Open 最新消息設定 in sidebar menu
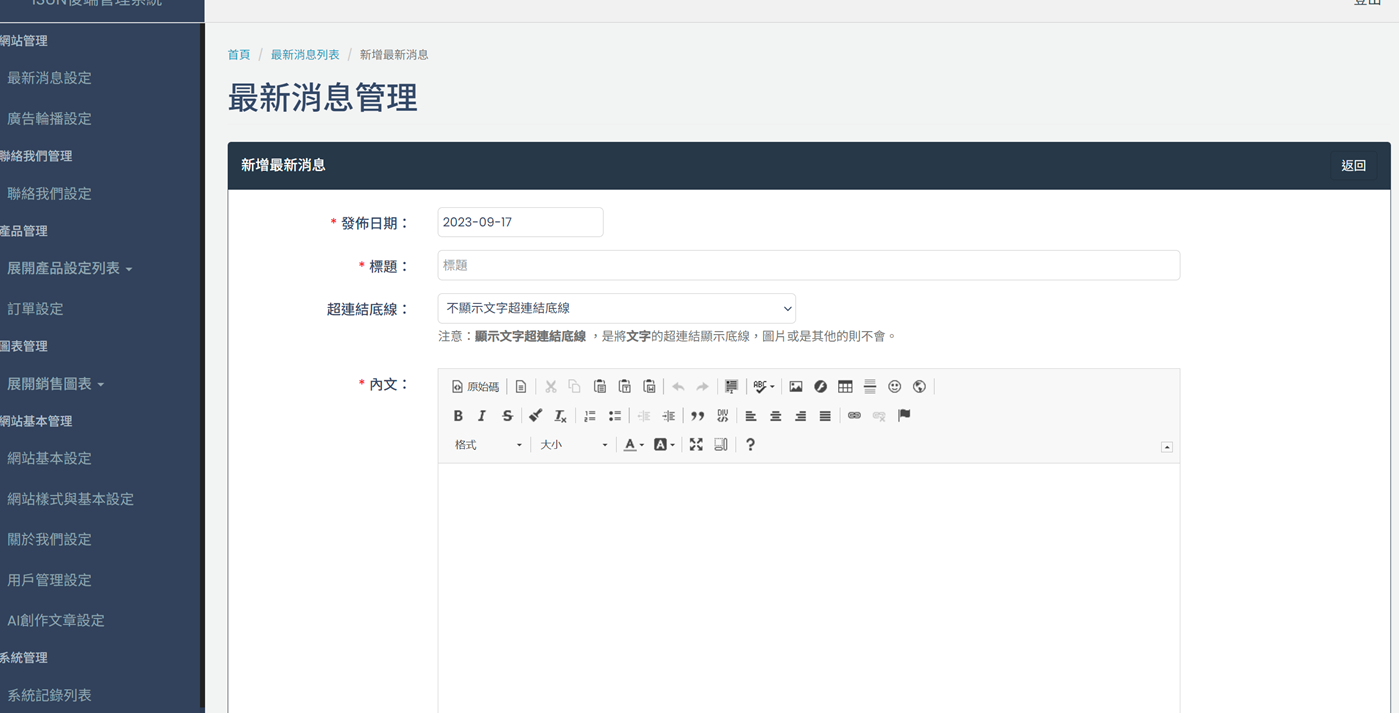Viewport: 1399px width, 713px height. tap(49, 78)
